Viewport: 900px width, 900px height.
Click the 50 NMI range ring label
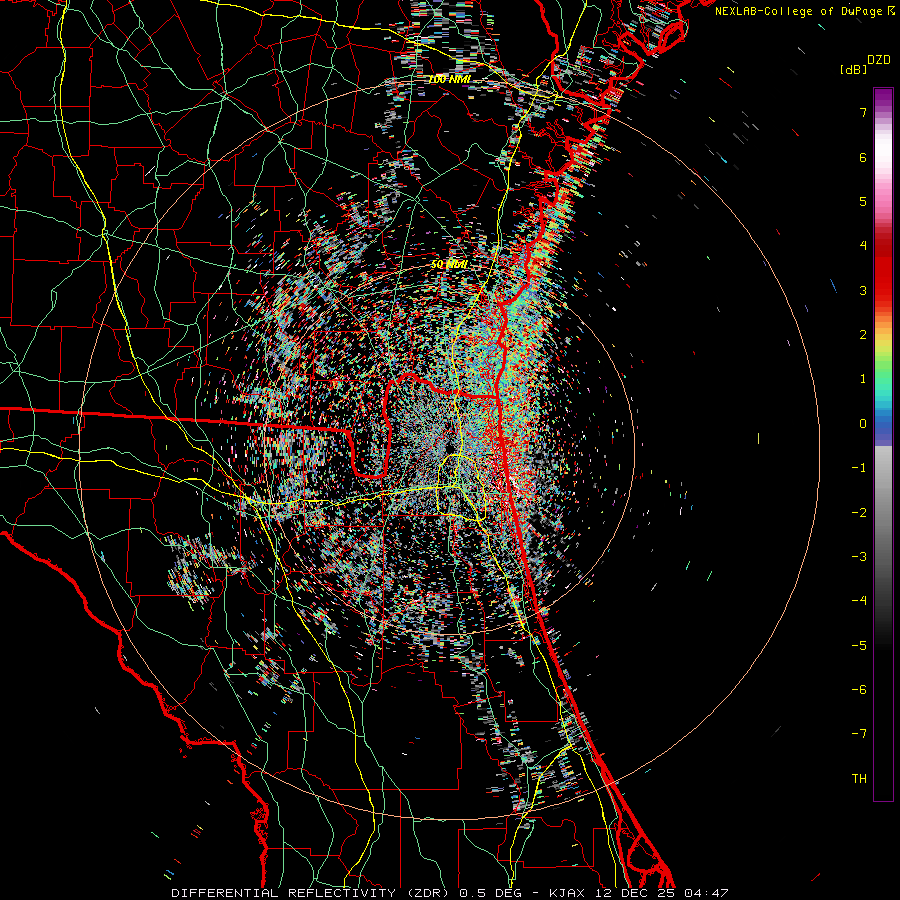(449, 265)
